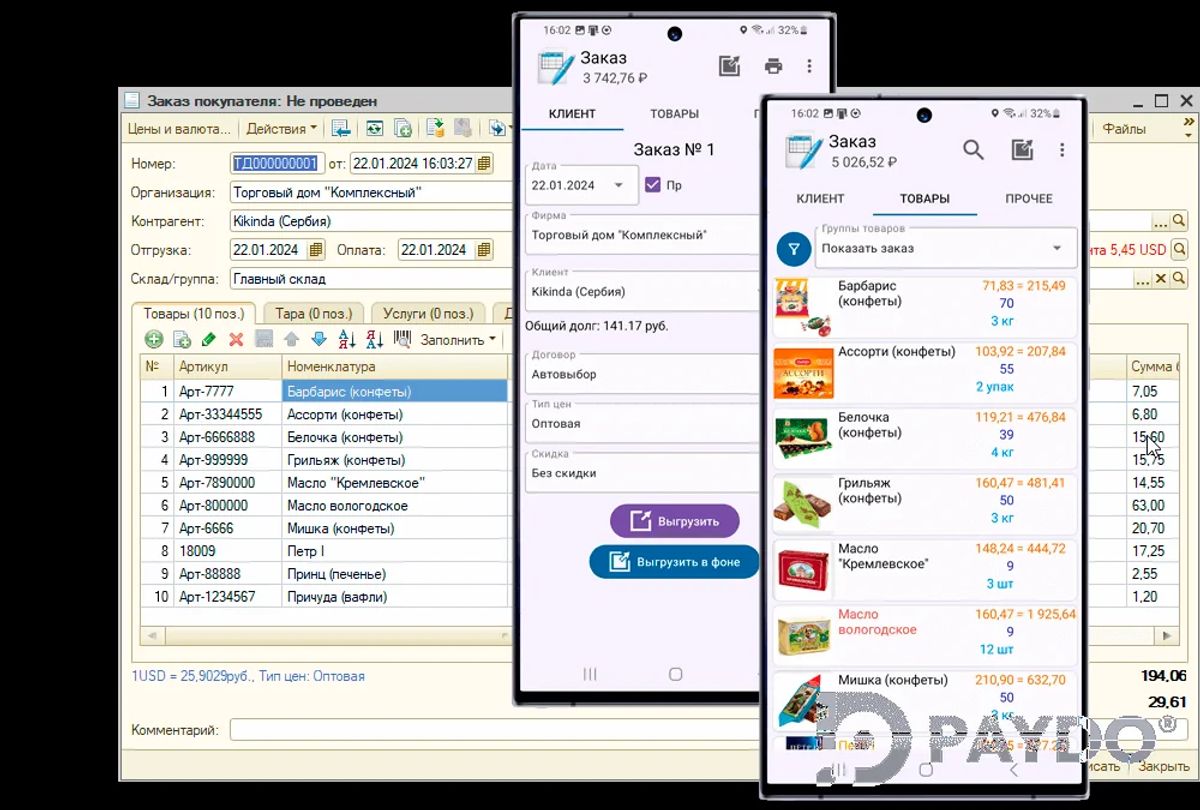Move row down with blue arrow icon

pyautogui.click(x=319, y=339)
